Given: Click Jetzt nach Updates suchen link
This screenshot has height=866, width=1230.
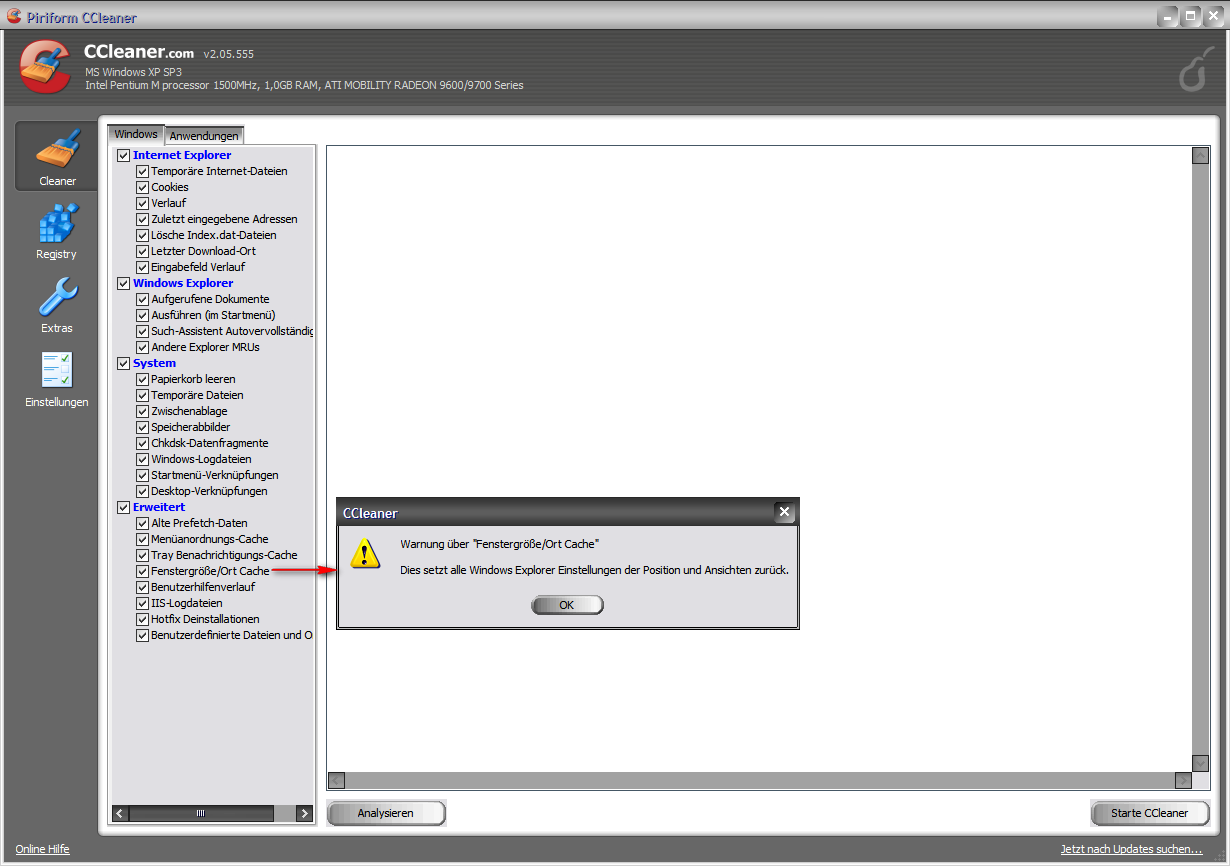Looking at the screenshot, I should coord(1131,849).
